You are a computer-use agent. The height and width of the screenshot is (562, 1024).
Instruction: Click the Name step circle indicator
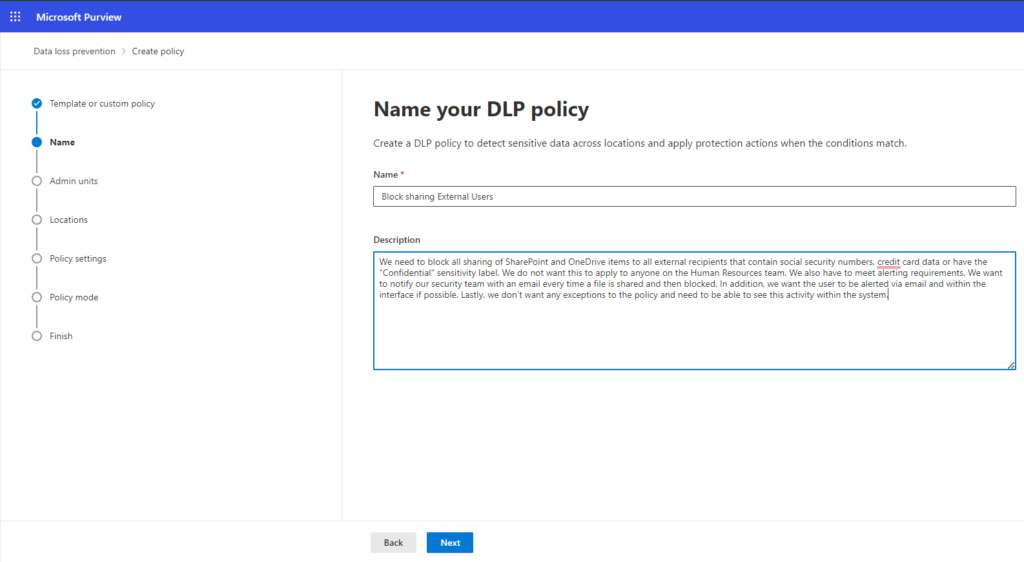pyautogui.click(x=37, y=142)
